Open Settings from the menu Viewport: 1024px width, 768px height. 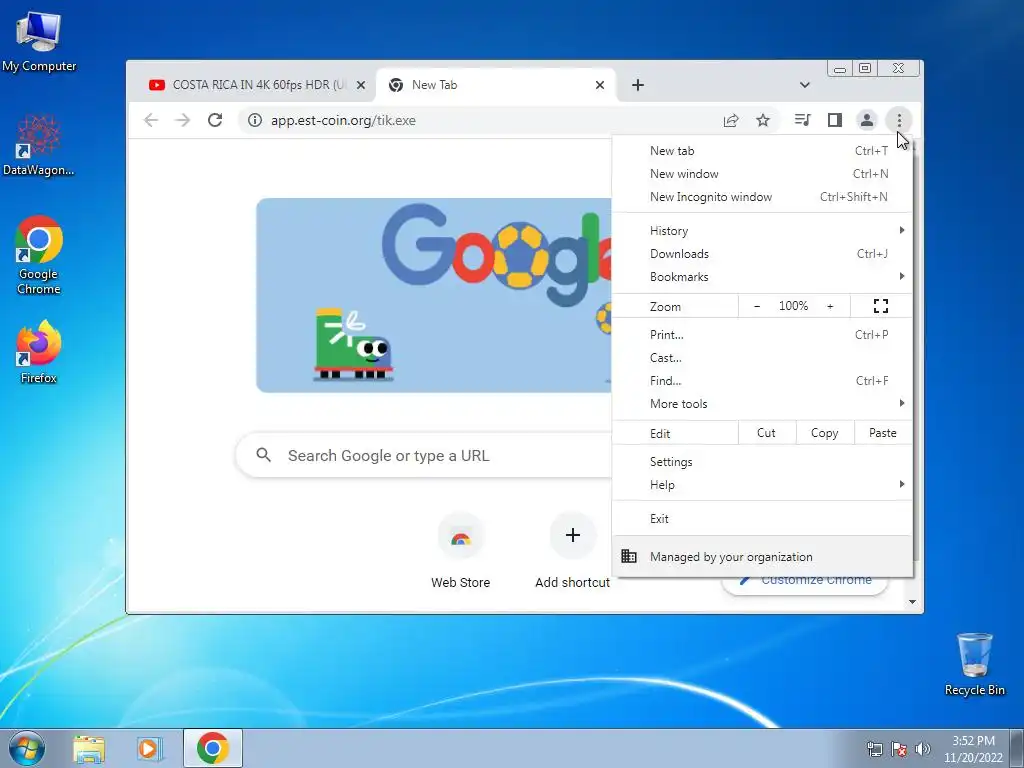[x=763, y=462]
